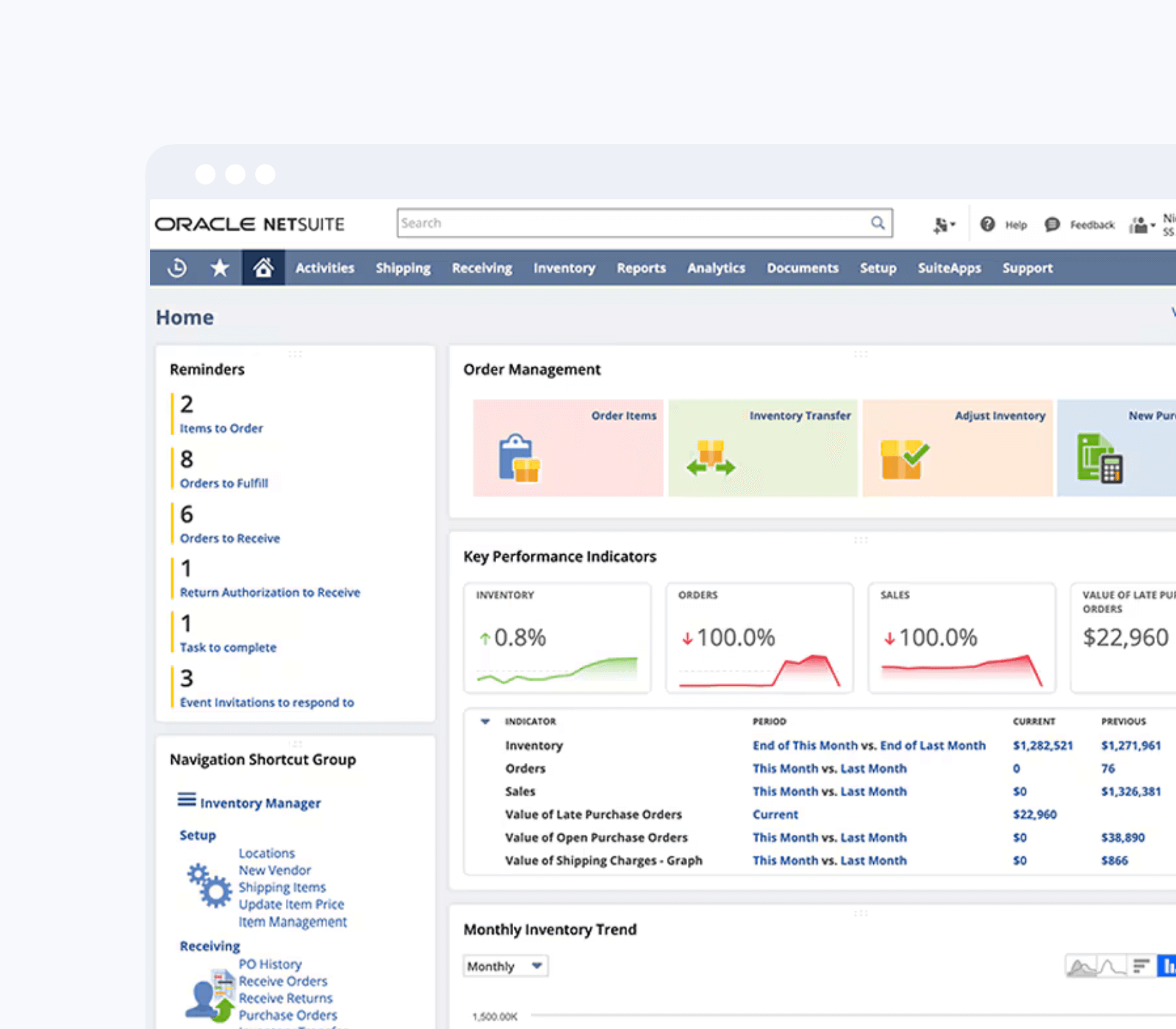1176x1029 pixels.
Task: Open the Feedback speech bubble icon
Action: [x=1053, y=224]
